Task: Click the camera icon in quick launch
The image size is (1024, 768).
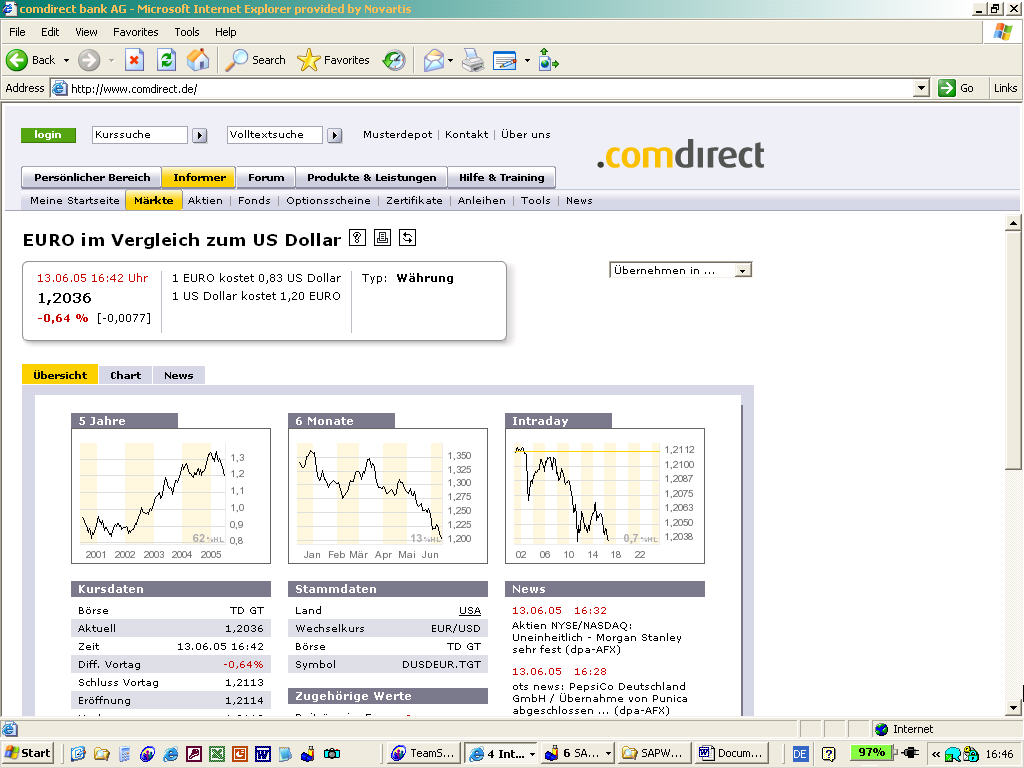Action: point(332,754)
